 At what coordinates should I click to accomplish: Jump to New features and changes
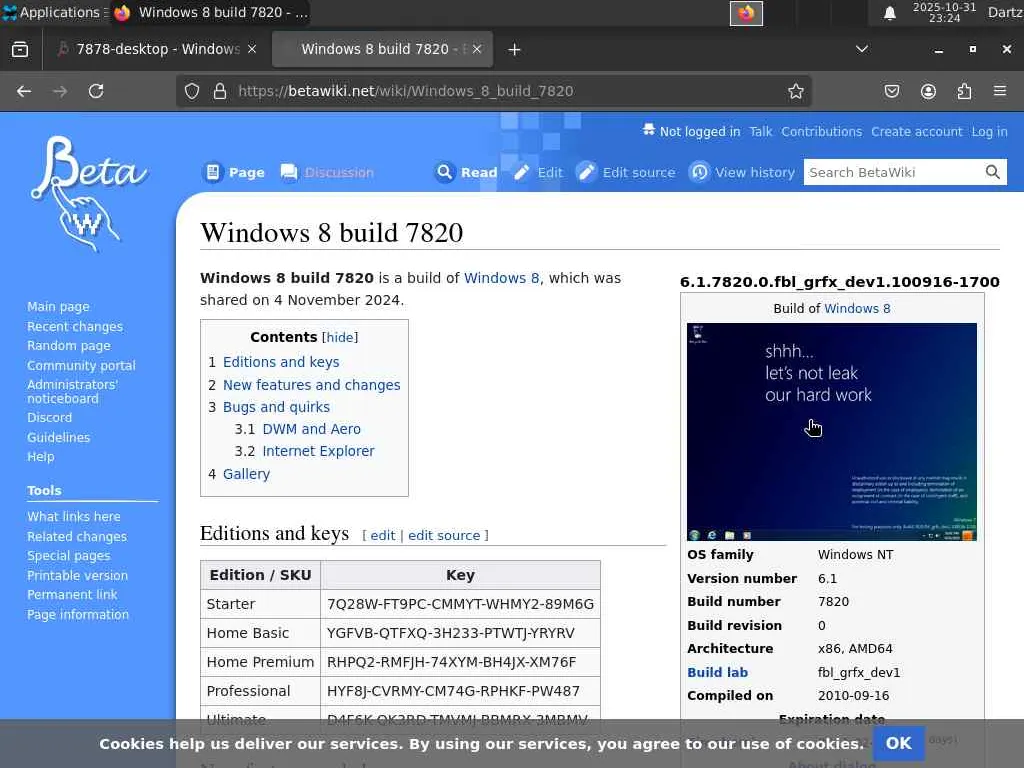point(312,385)
